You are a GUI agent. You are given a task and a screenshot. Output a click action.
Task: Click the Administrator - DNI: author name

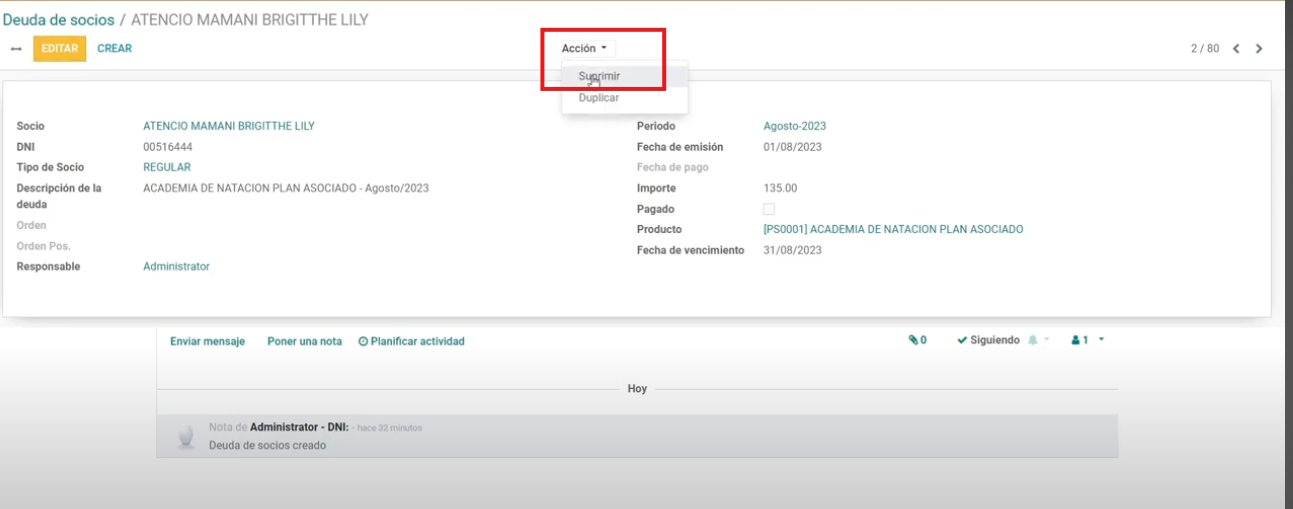[300, 427]
